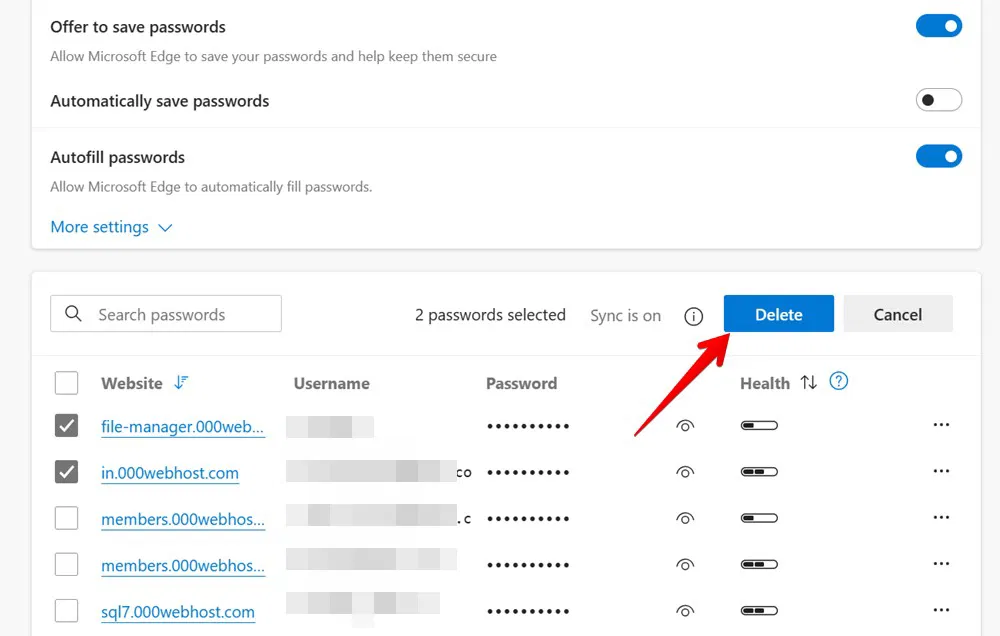Screen dimensions: 1000x636
Task: Sort passwords by Health arrows icon
Action: (809, 383)
